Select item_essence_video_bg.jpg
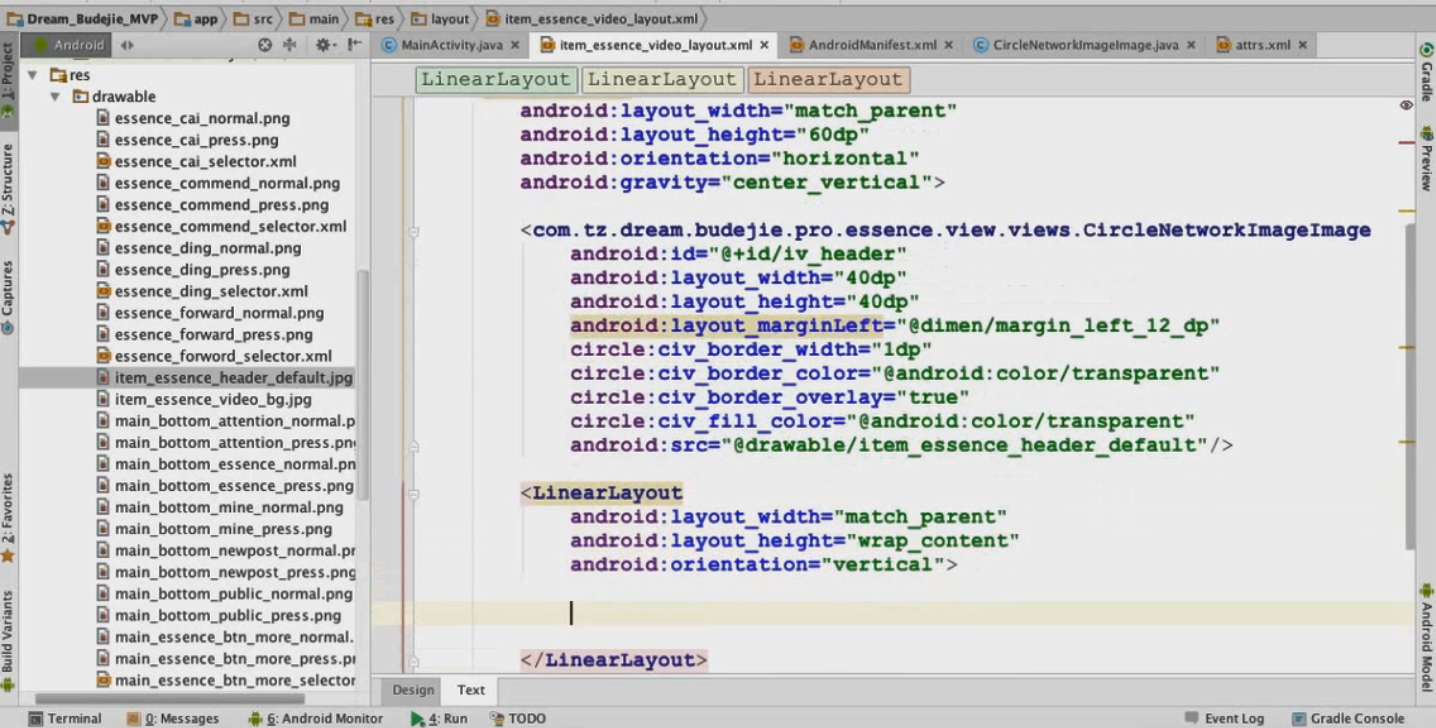The height and width of the screenshot is (728, 1436). pyautogui.click(x=213, y=399)
